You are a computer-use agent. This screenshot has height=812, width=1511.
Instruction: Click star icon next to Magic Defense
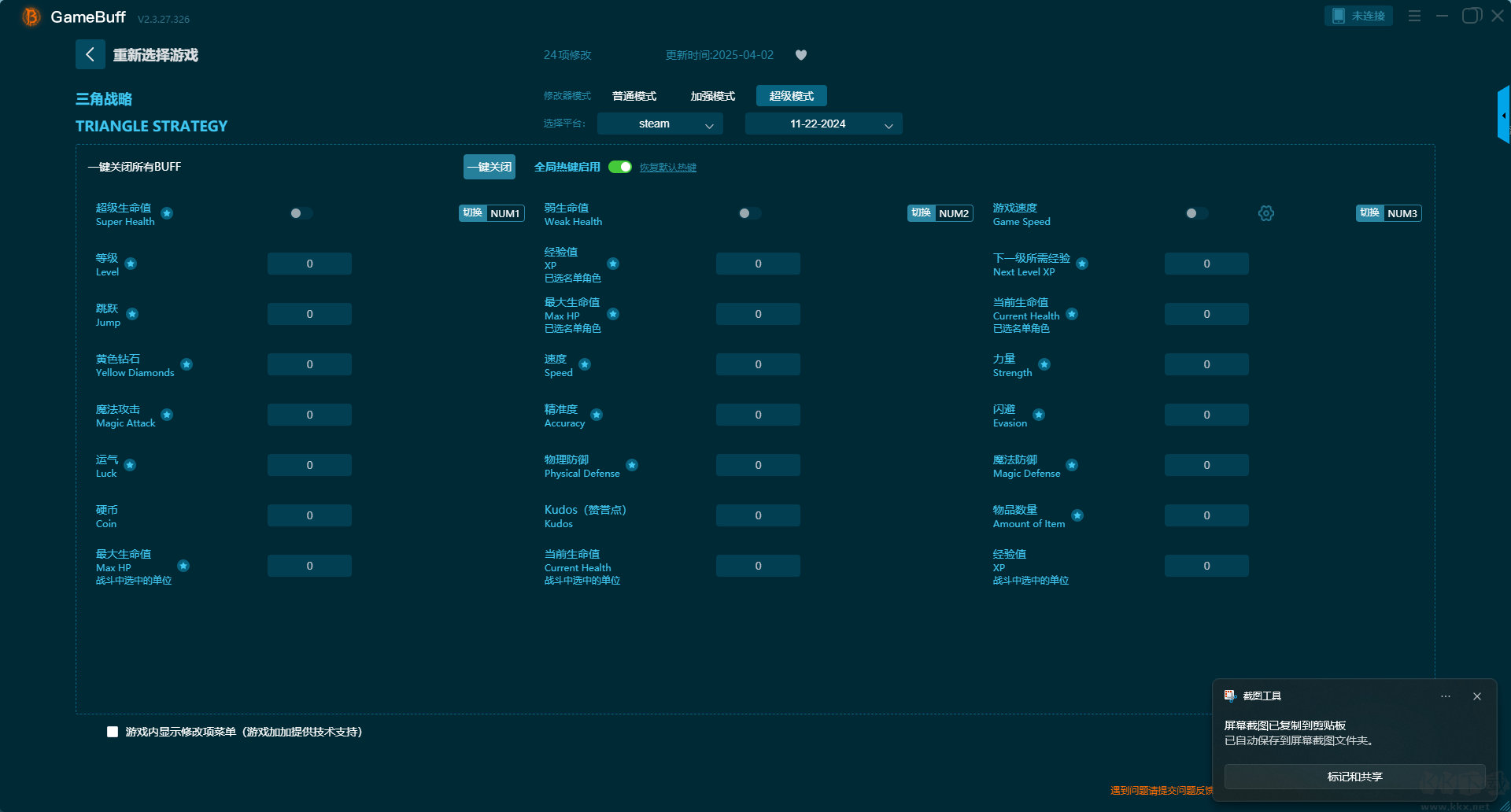[x=1072, y=465]
